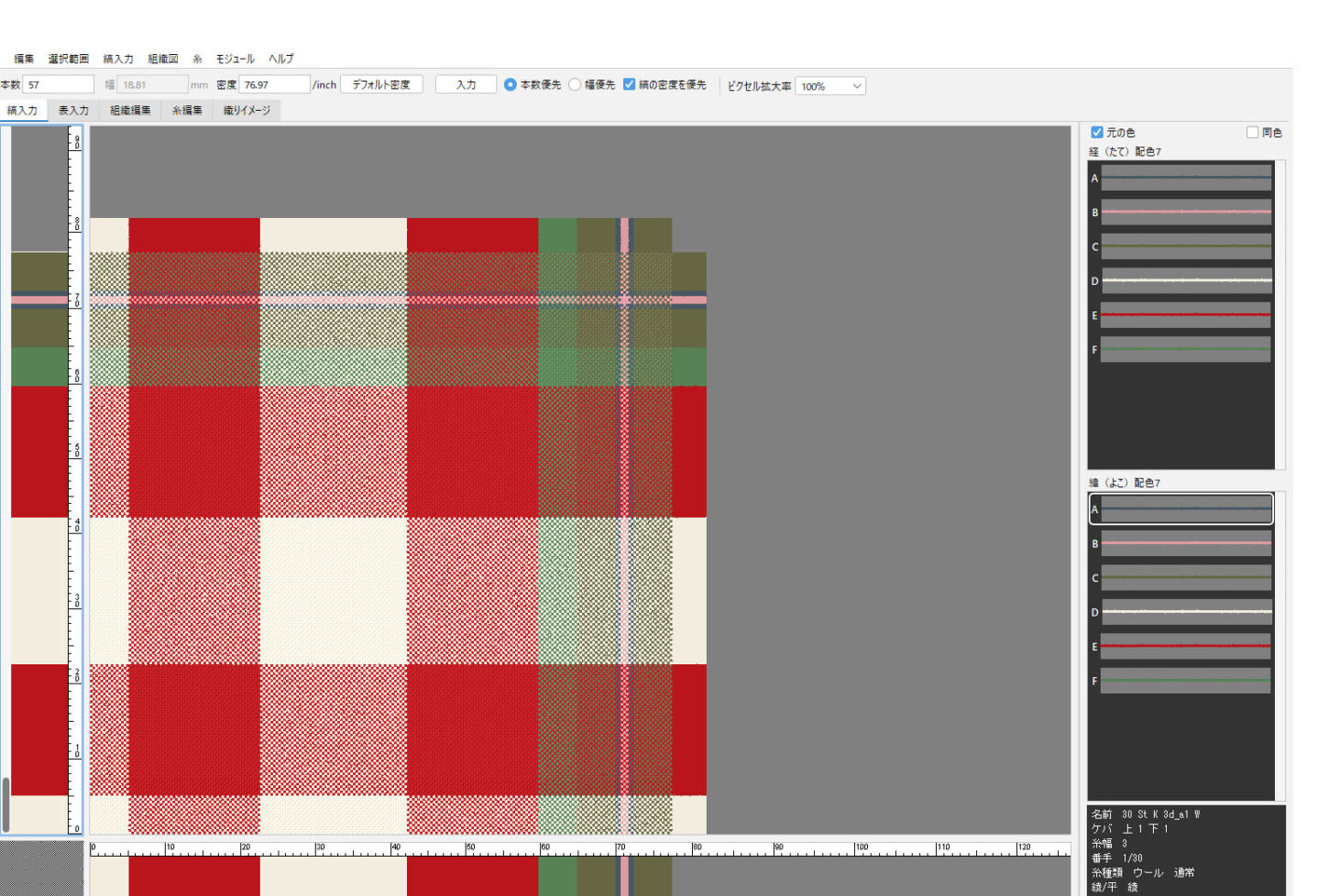Pick the red warp yarn E

(x=1185, y=315)
